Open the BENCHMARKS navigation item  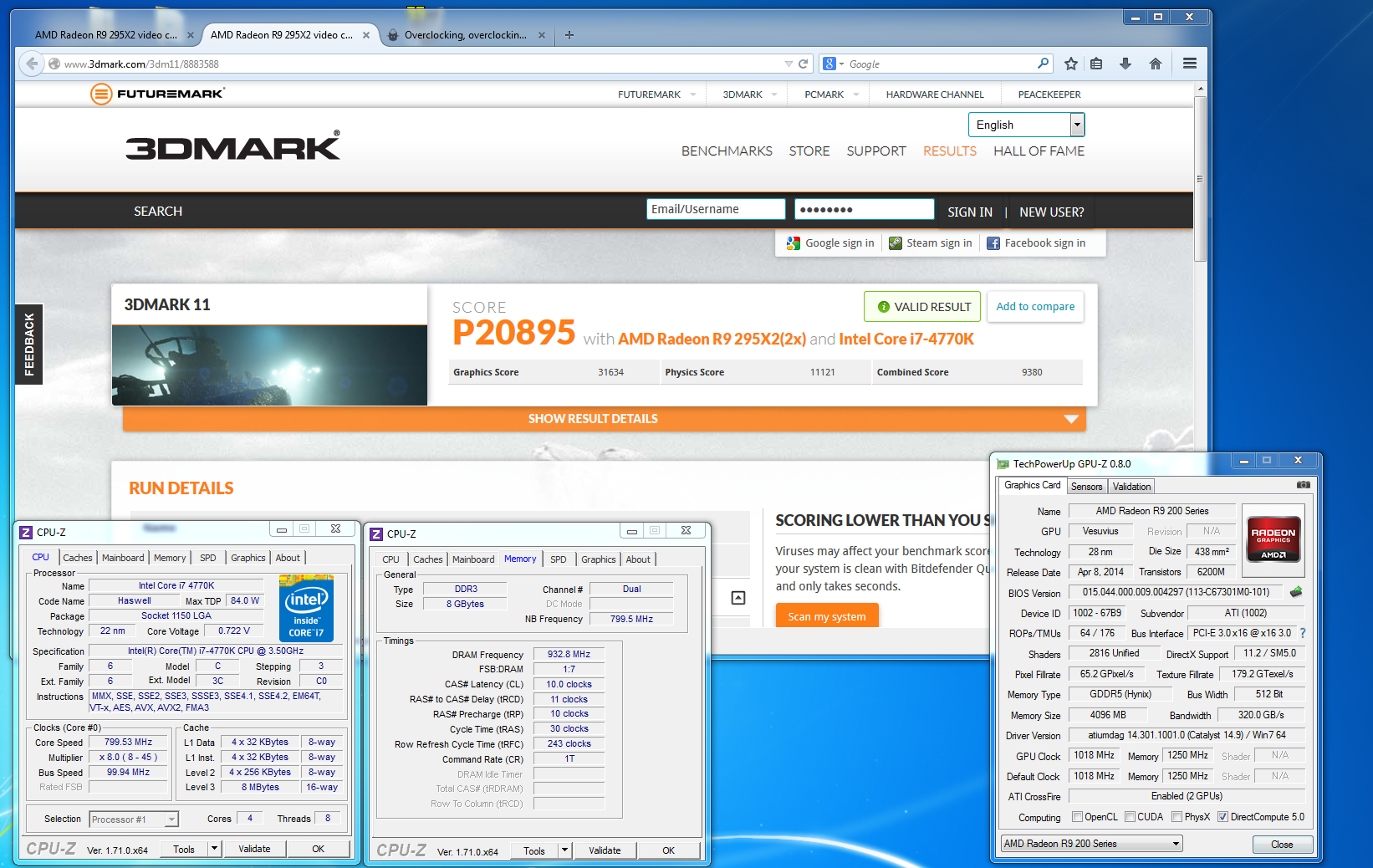pos(727,151)
